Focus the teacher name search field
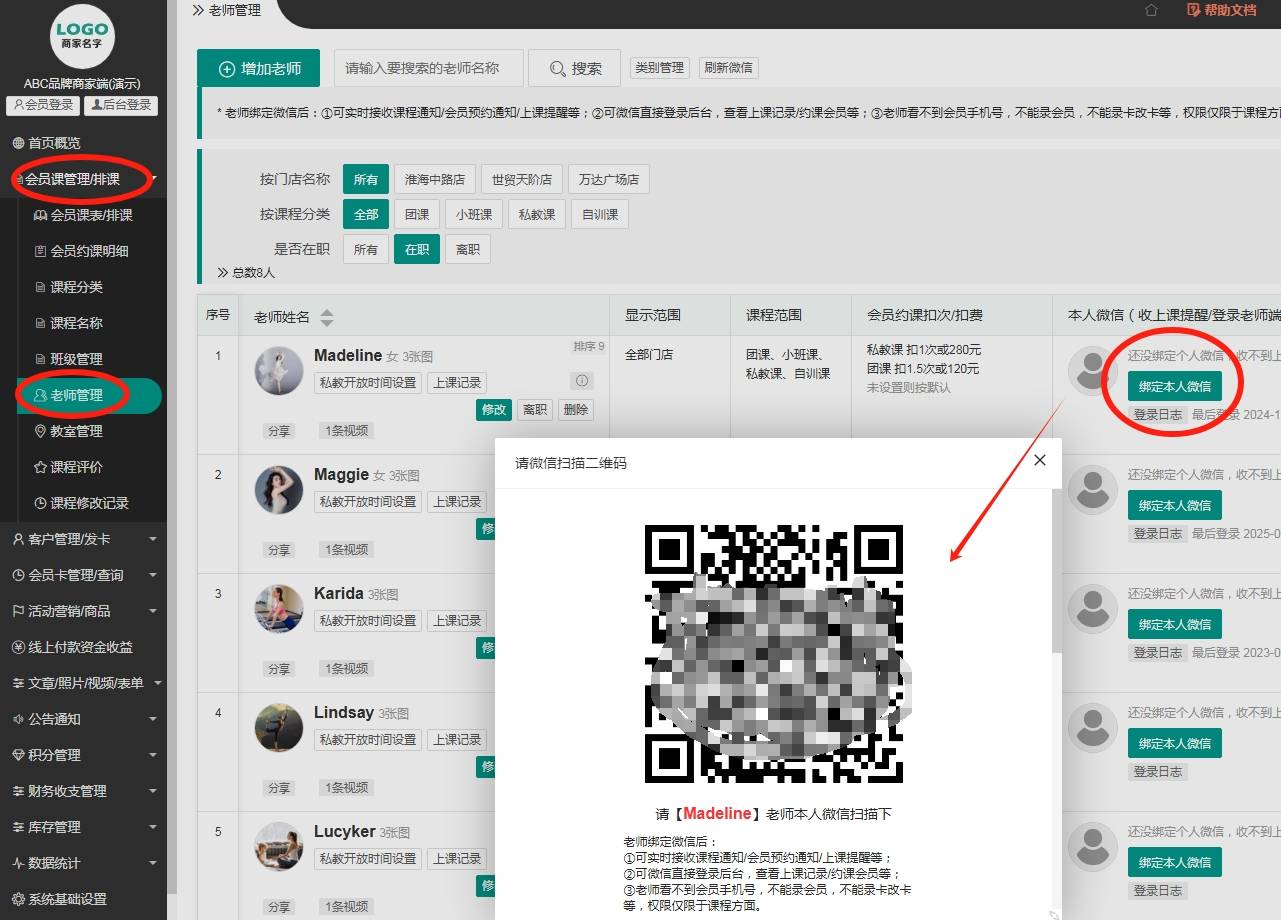1281x920 pixels. click(x=428, y=68)
